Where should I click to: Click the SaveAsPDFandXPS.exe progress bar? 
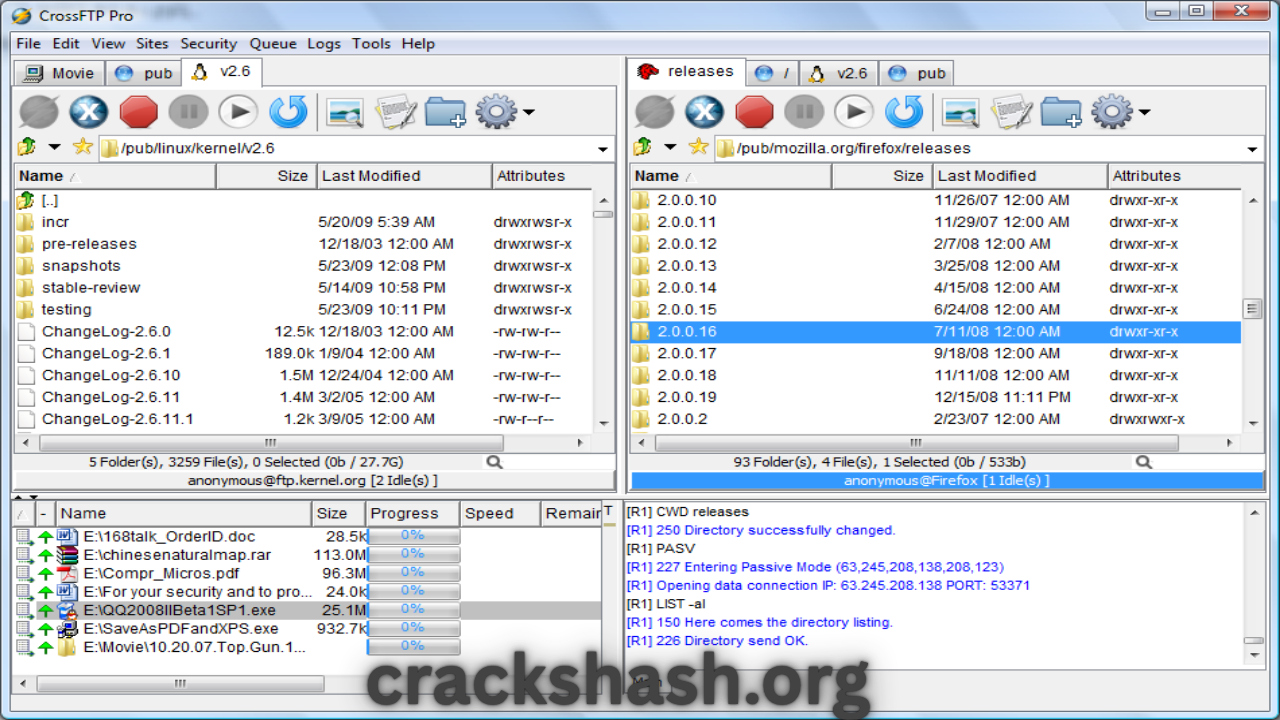coord(413,628)
